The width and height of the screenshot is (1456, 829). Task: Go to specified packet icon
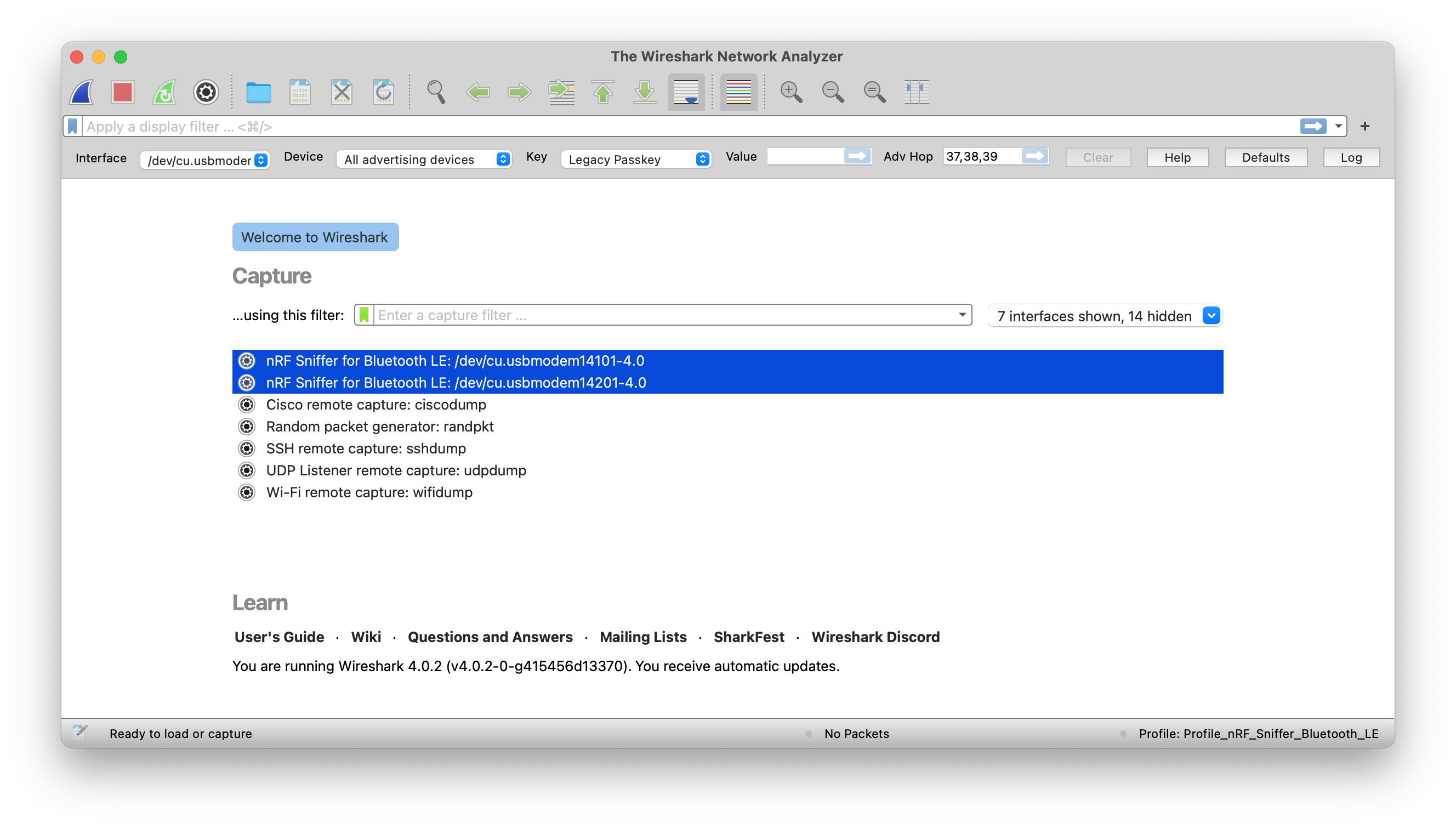(561, 92)
